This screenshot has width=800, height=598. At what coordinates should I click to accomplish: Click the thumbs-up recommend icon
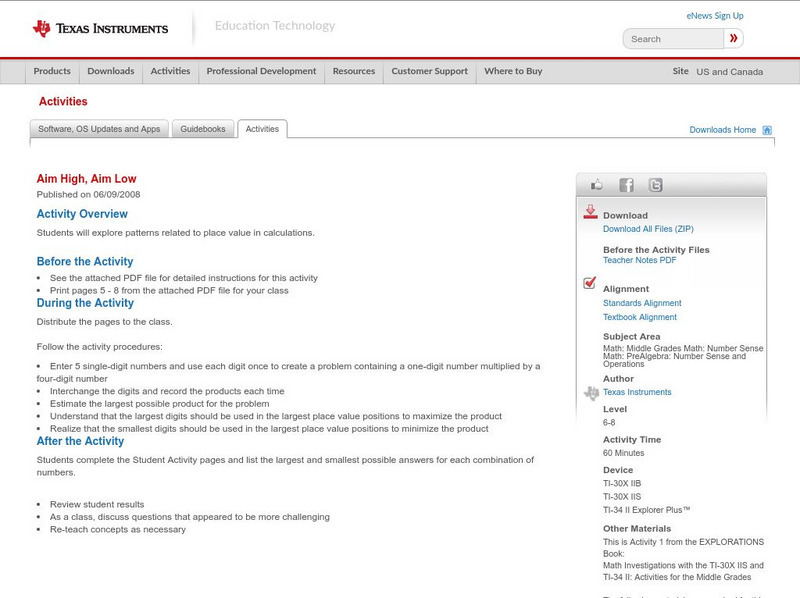(x=596, y=185)
